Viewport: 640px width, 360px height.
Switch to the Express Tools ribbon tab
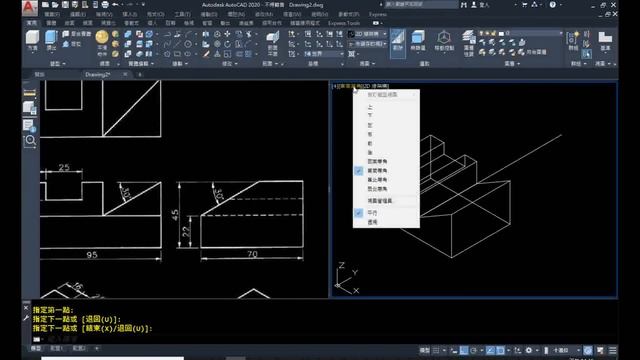click(x=344, y=23)
